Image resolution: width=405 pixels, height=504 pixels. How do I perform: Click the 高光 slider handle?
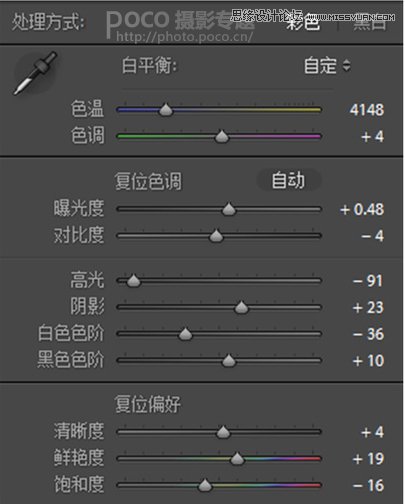pos(133,280)
